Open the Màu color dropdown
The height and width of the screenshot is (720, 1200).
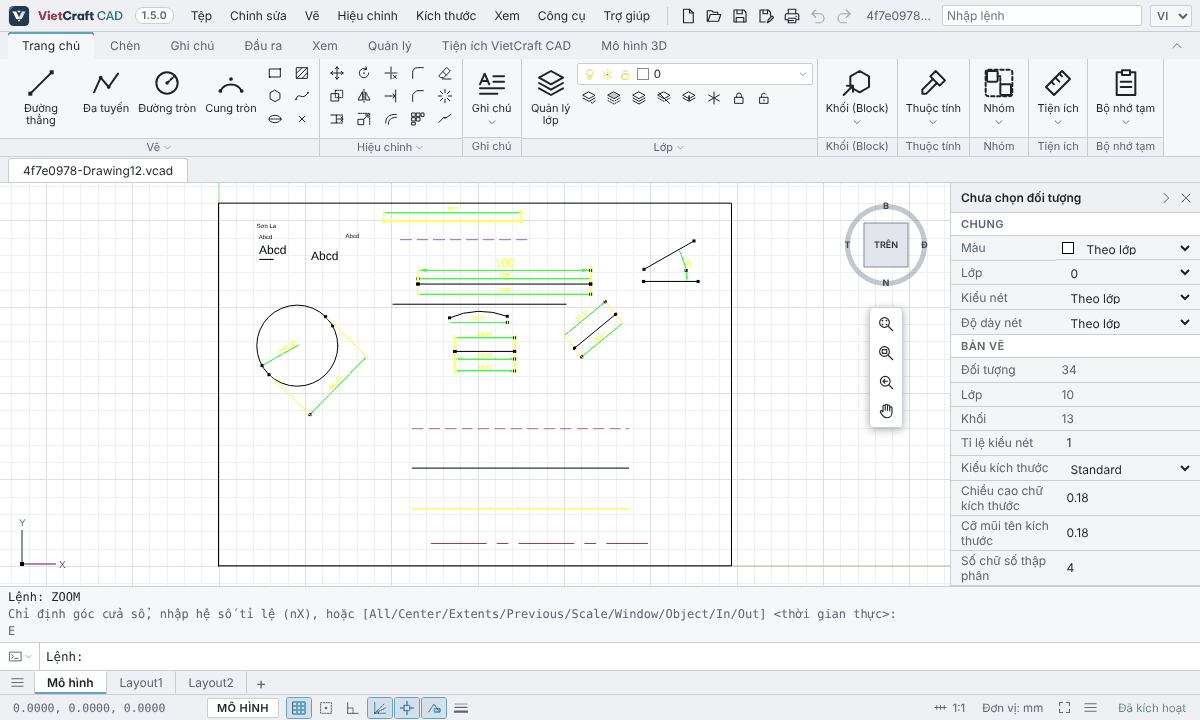tap(1126, 249)
